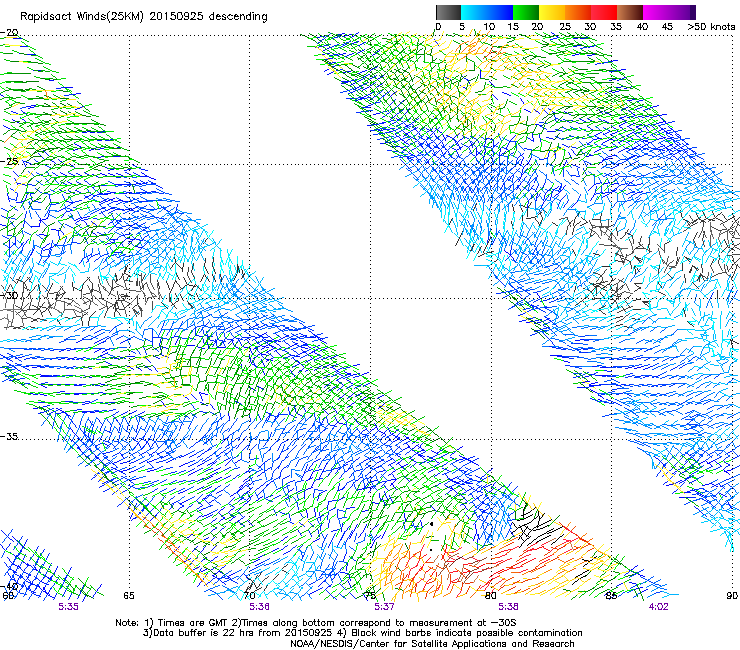Screen dimensions: 740x650
Task: Click the orange 25-30 knots legend segment
Action: coord(578,12)
